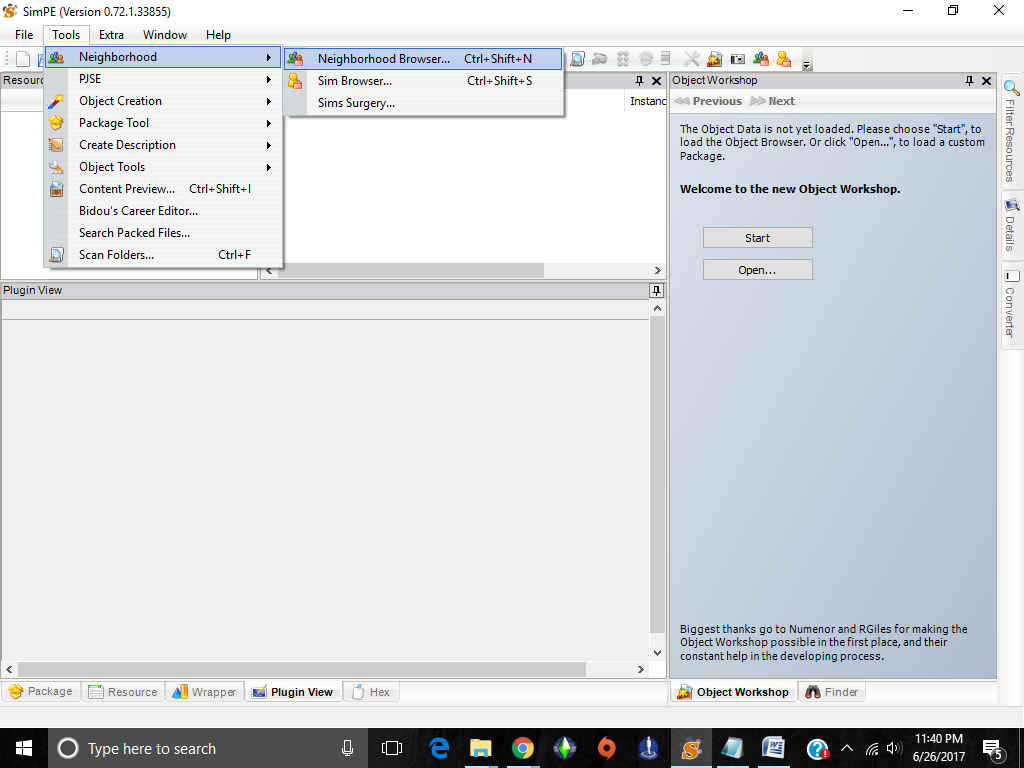Viewport: 1024px width, 768px height.
Task: Select Sim Browser from the submenu
Action: [354, 81]
